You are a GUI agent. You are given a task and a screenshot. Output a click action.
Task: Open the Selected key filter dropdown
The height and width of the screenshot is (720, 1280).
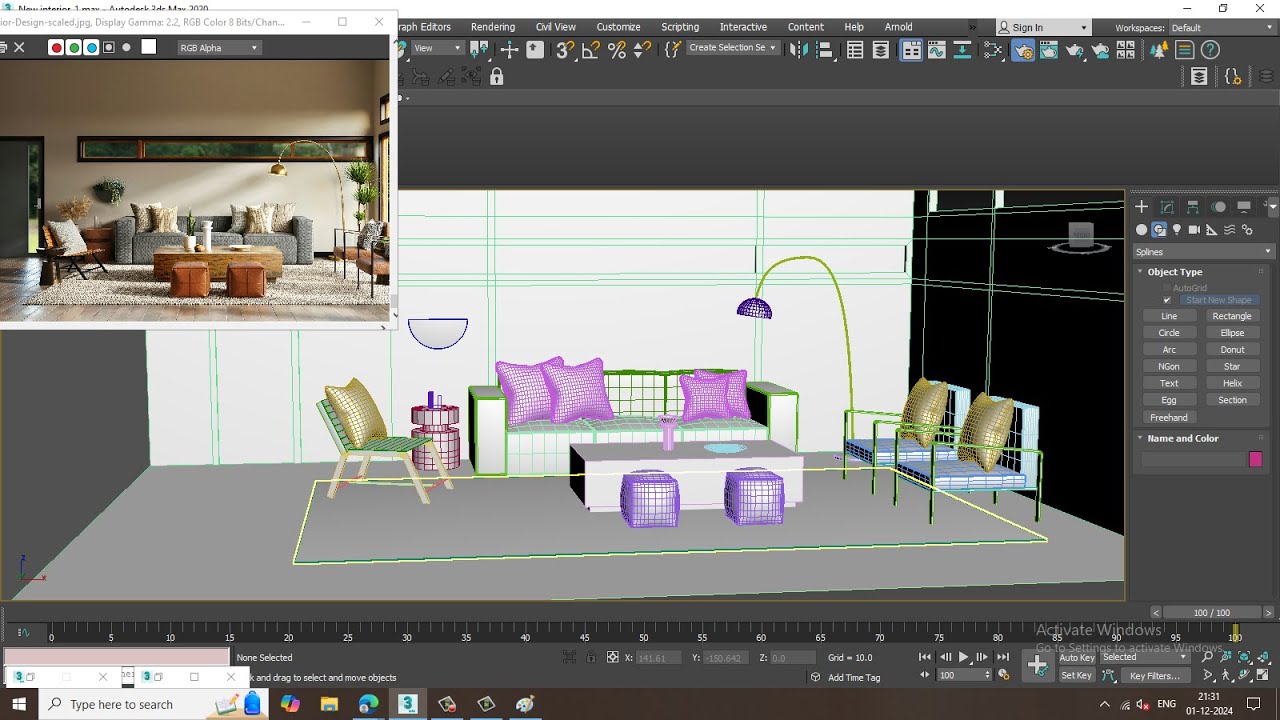(1147, 657)
